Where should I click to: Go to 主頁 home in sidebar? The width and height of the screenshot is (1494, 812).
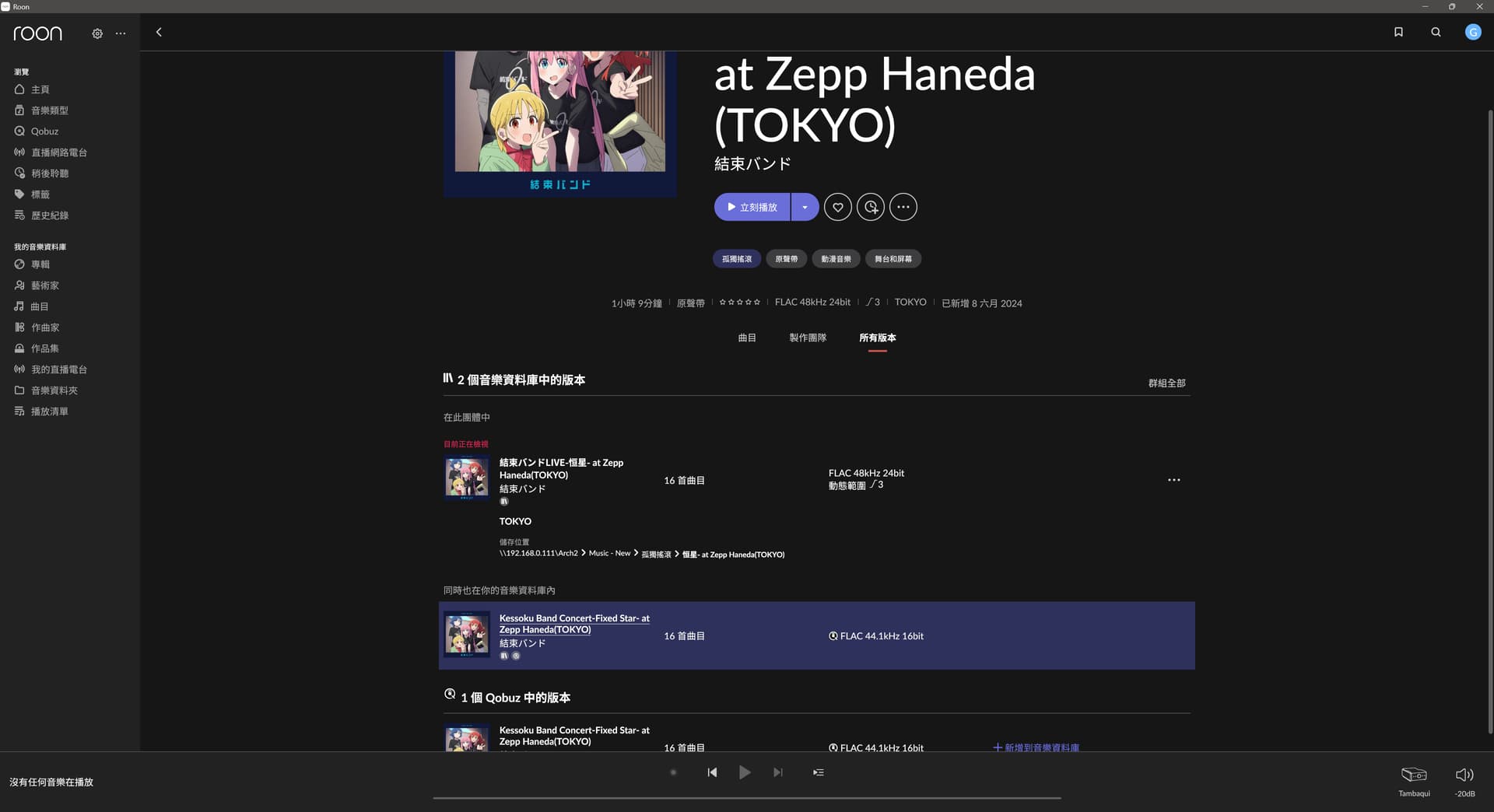click(33, 89)
